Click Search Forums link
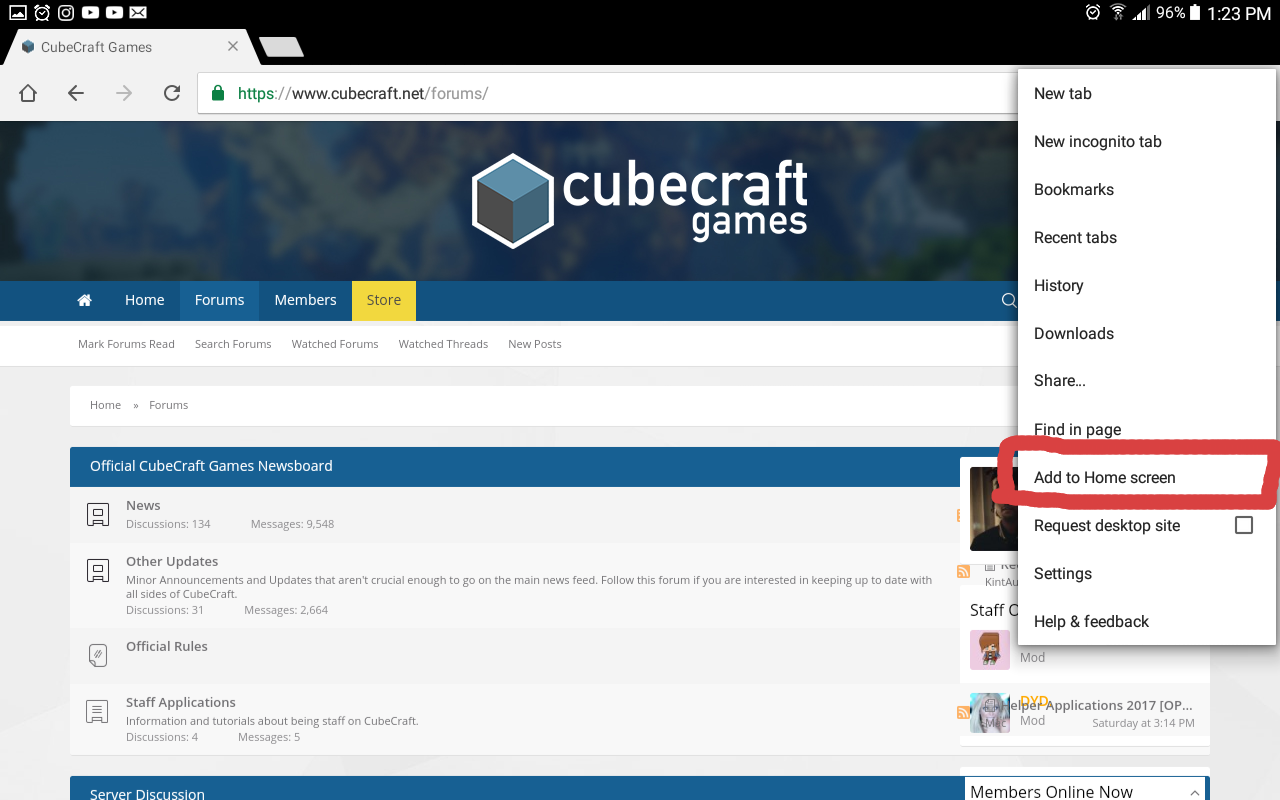This screenshot has width=1280, height=800. point(233,344)
